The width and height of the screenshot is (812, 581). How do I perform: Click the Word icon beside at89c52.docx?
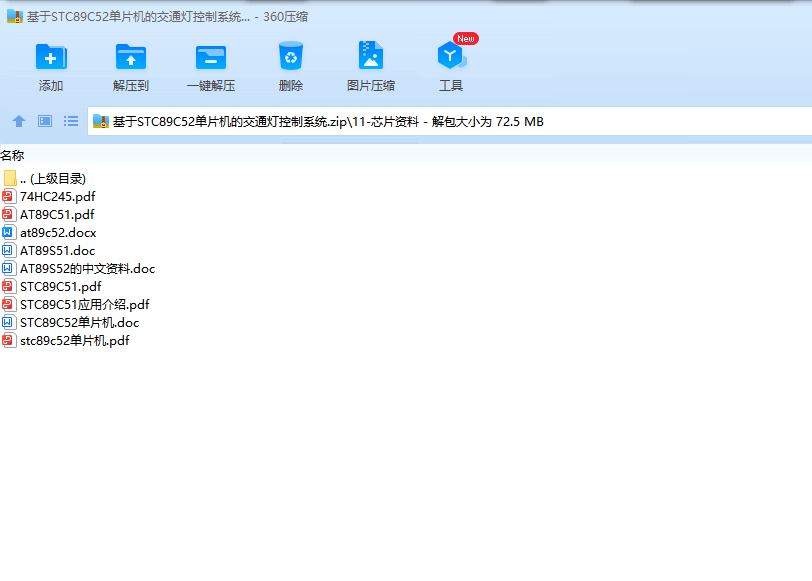coord(8,233)
